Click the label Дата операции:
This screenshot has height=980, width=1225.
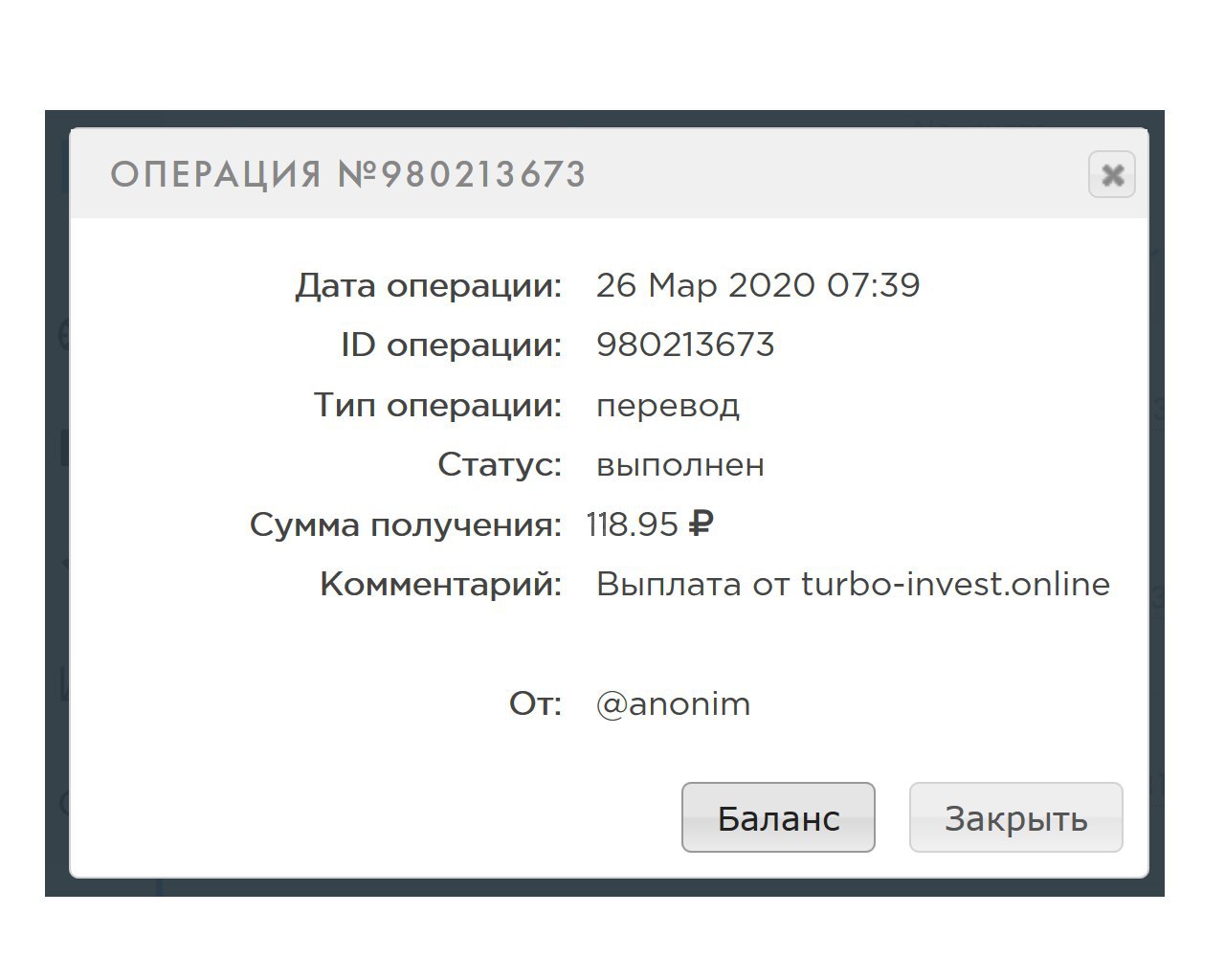click(428, 285)
